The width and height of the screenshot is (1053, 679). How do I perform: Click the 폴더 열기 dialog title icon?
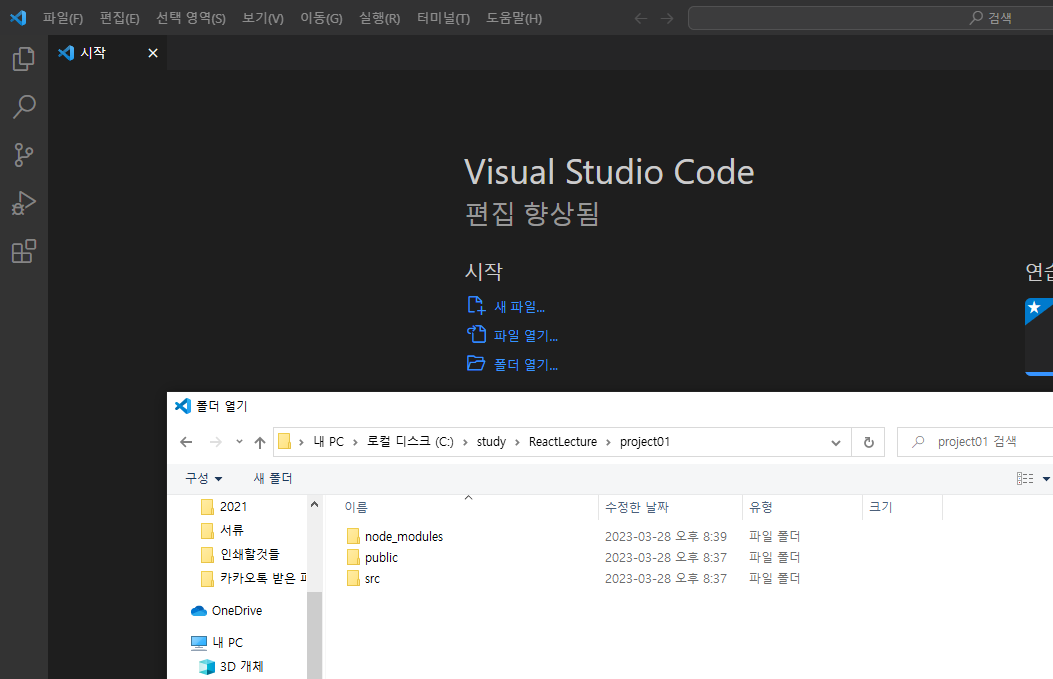click(183, 406)
